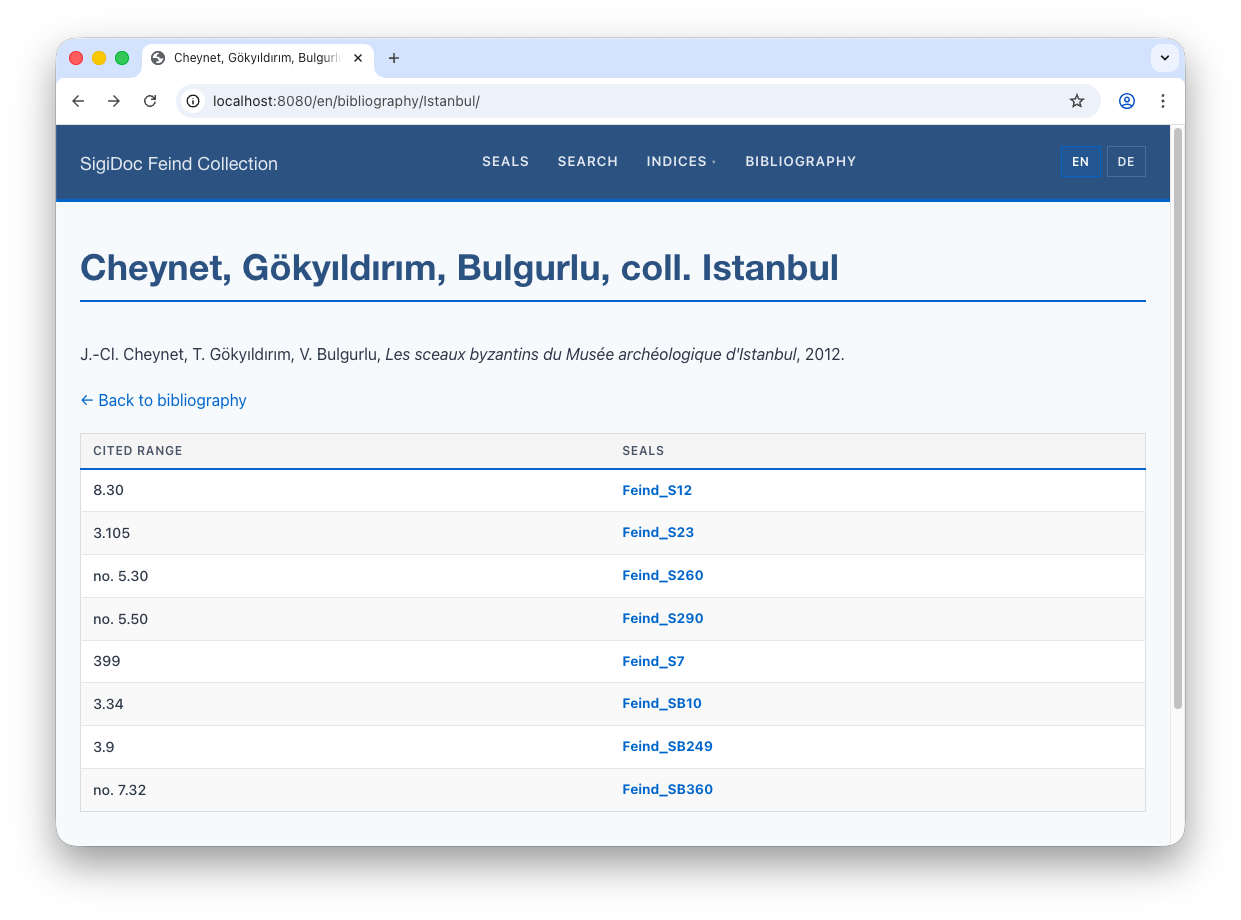This screenshot has width=1241, height=920.
Task: Open the Feind_S260 seal link
Action: [662, 576]
